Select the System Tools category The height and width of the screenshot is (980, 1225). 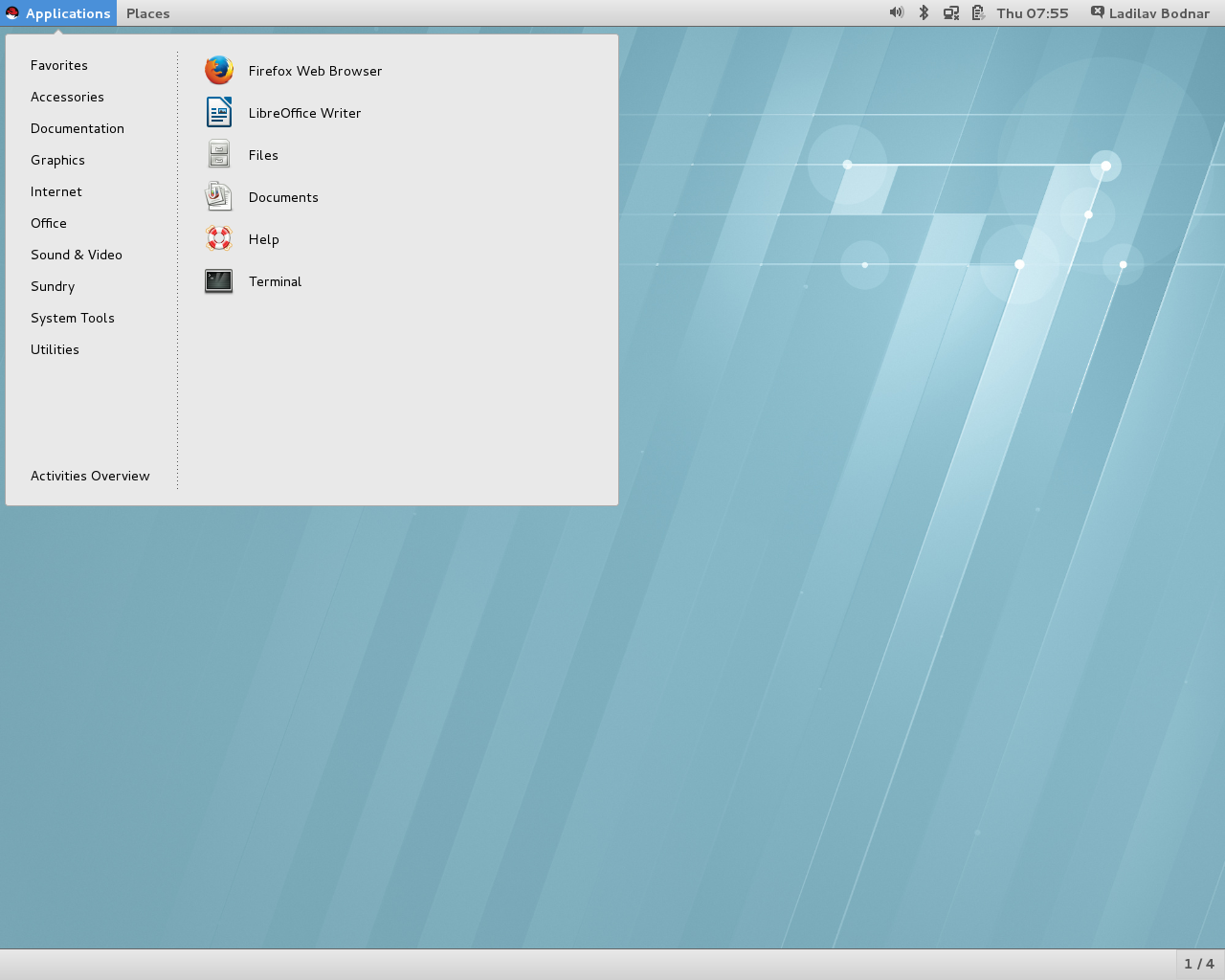point(73,318)
